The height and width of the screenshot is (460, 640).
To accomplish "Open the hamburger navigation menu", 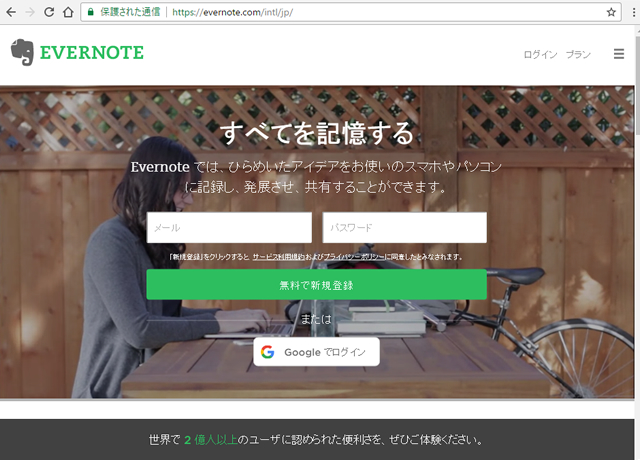I will tap(619, 54).
